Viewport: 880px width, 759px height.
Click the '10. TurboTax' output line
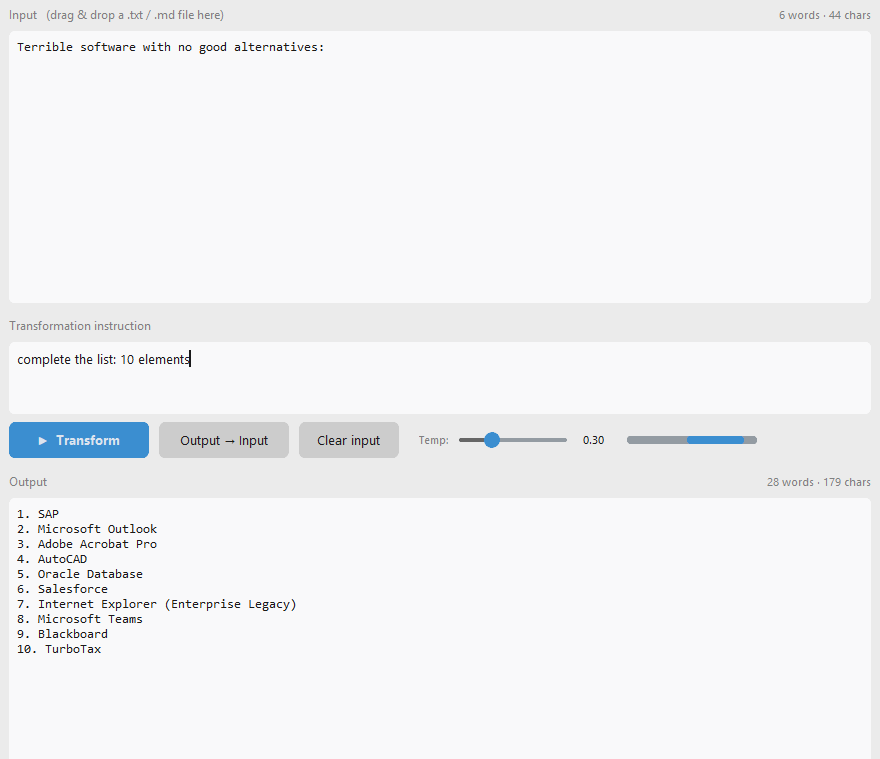click(x=59, y=649)
